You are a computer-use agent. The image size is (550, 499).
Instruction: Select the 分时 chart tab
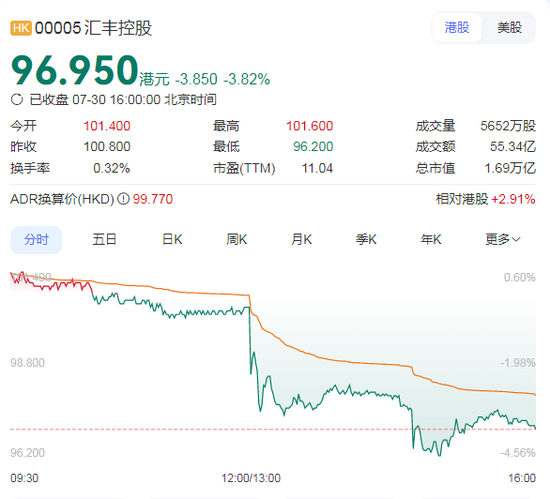point(36,240)
